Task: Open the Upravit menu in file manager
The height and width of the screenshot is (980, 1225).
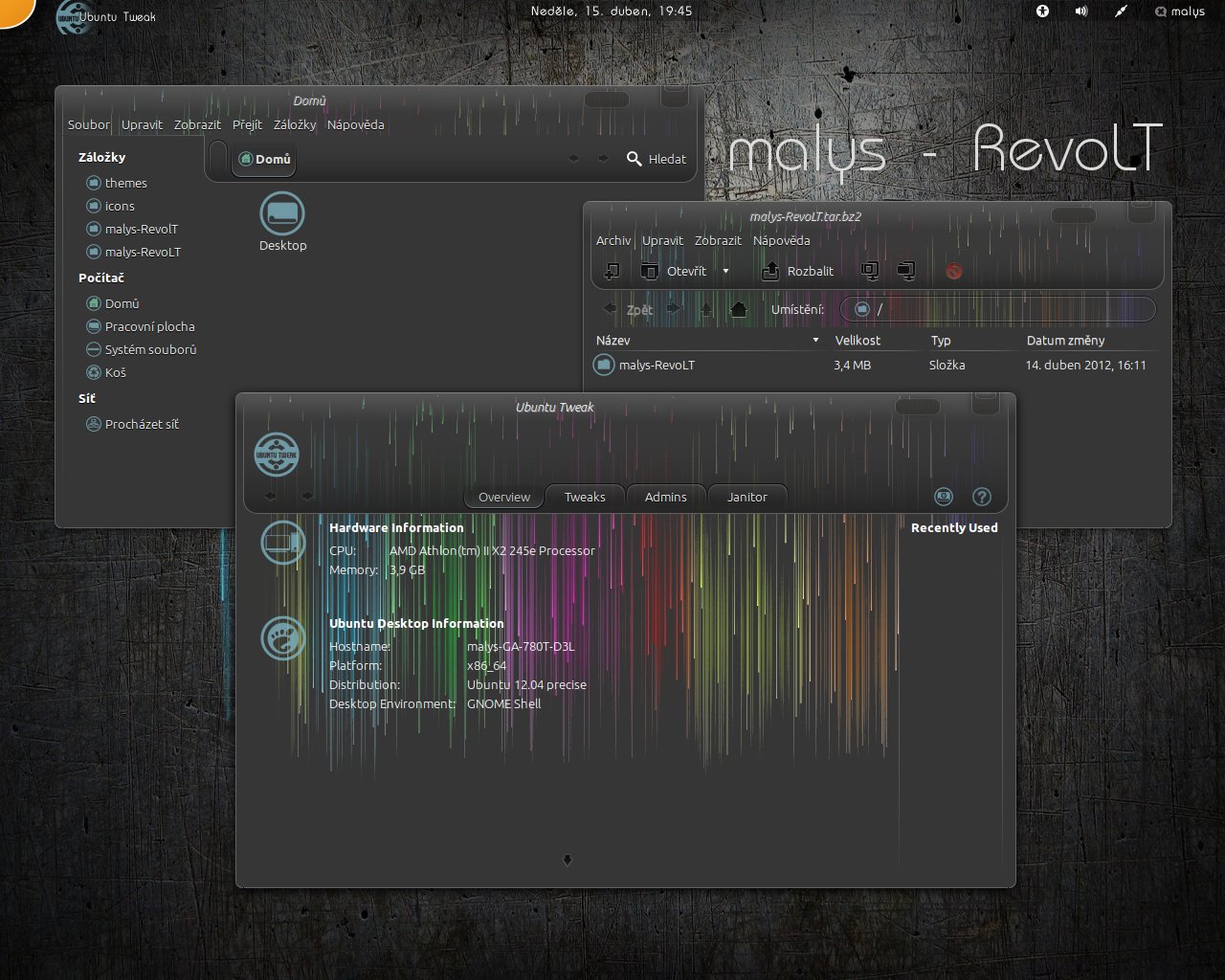Action: tap(142, 124)
